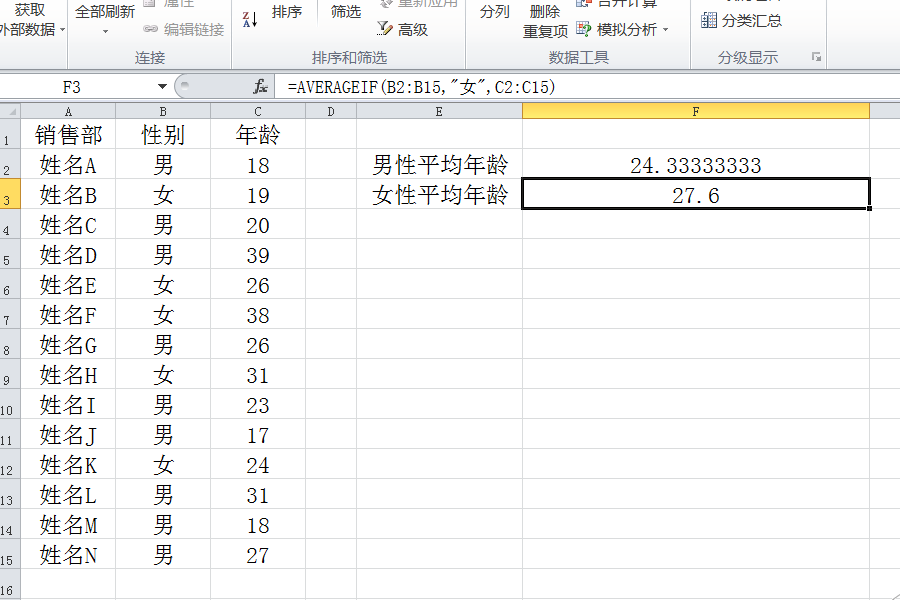
Task: Click 编辑链接 edit links
Action: pos(184,29)
